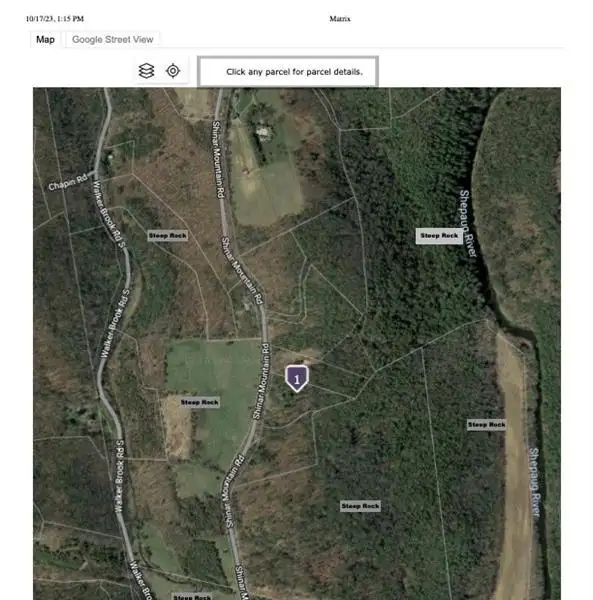Select the purple marker numbered 1
This screenshot has height=600, width=593.
[297, 379]
